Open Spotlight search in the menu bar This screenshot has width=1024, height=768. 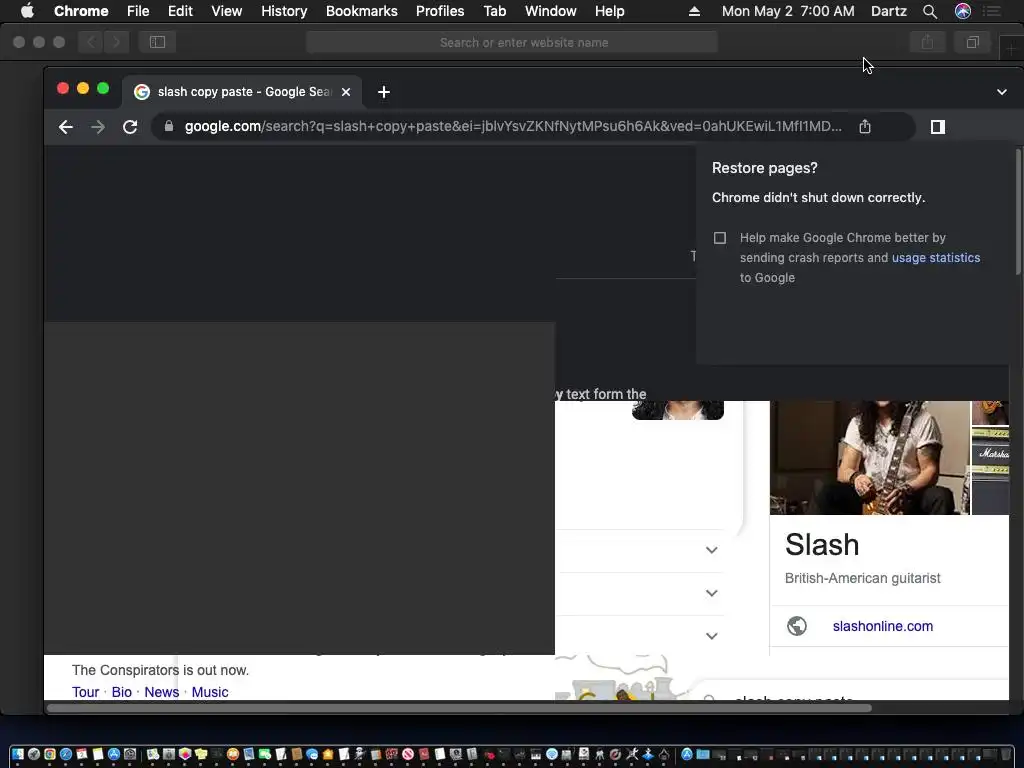click(x=930, y=11)
